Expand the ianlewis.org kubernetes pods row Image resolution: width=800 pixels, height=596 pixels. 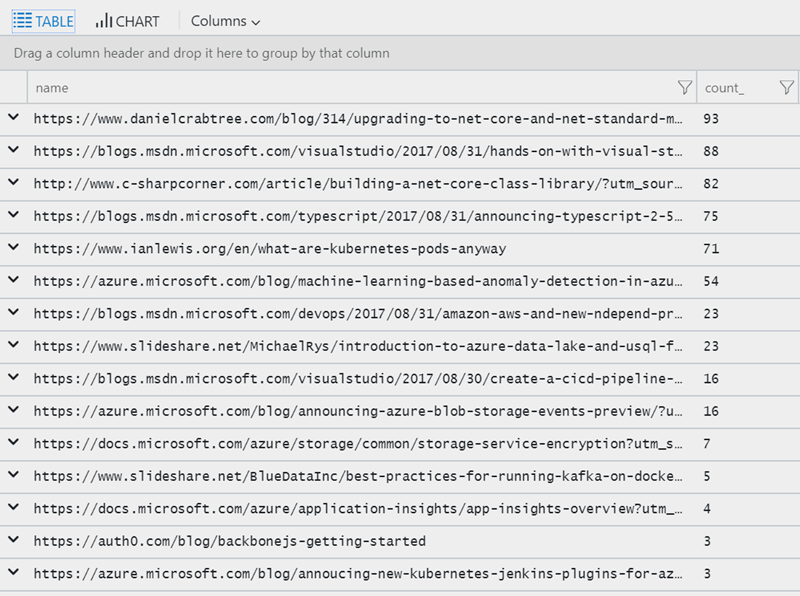tap(13, 248)
